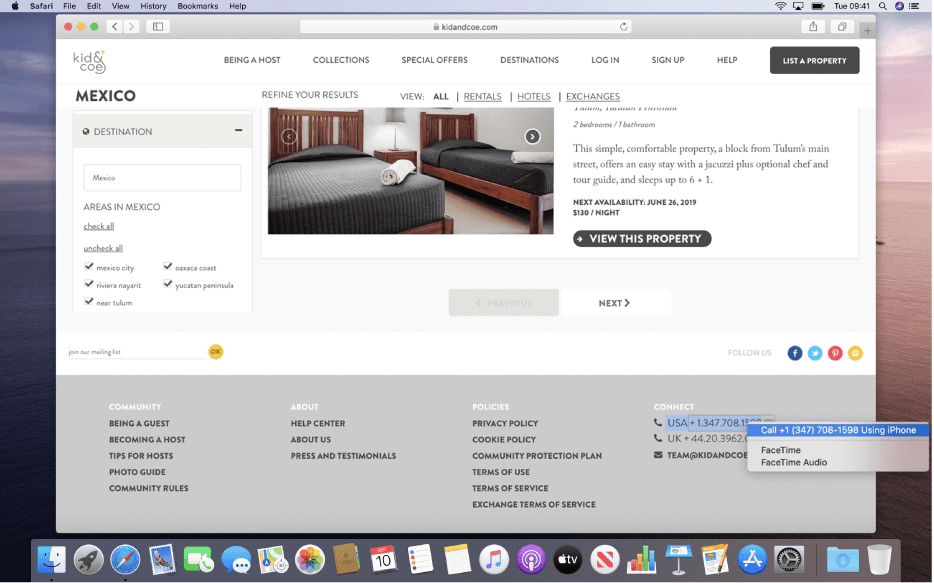The width and height of the screenshot is (934, 583).
Task: Click the phone icon beside the UK number
Action: (x=658, y=439)
